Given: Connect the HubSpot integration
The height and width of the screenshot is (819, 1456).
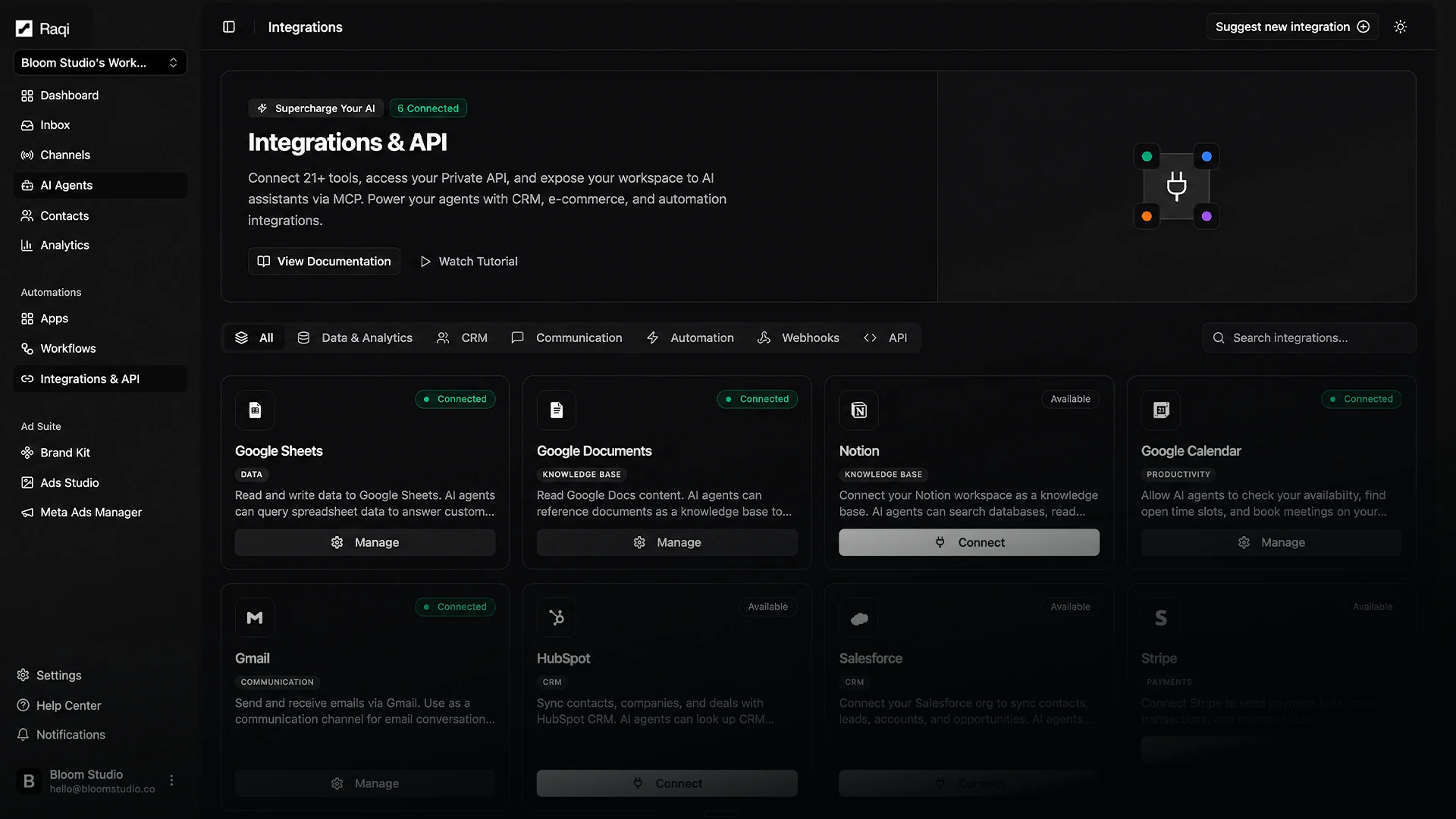Looking at the screenshot, I should tap(667, 784).
